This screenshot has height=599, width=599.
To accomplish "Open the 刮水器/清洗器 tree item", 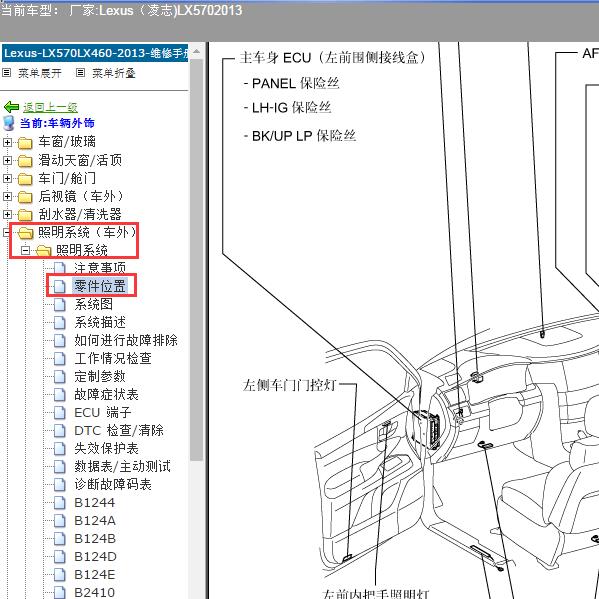I will [80, 214].
